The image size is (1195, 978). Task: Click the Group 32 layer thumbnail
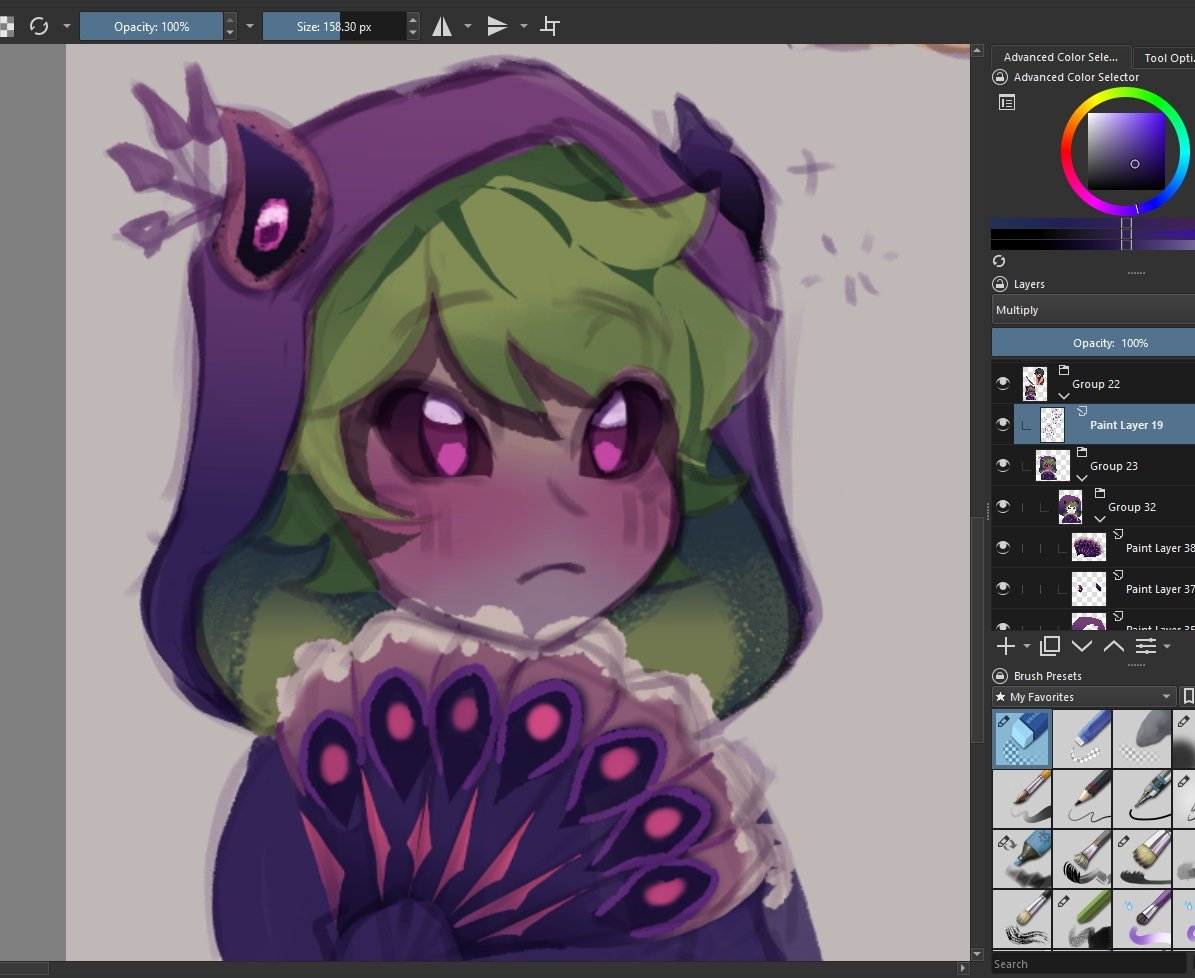click(1071, 507)
